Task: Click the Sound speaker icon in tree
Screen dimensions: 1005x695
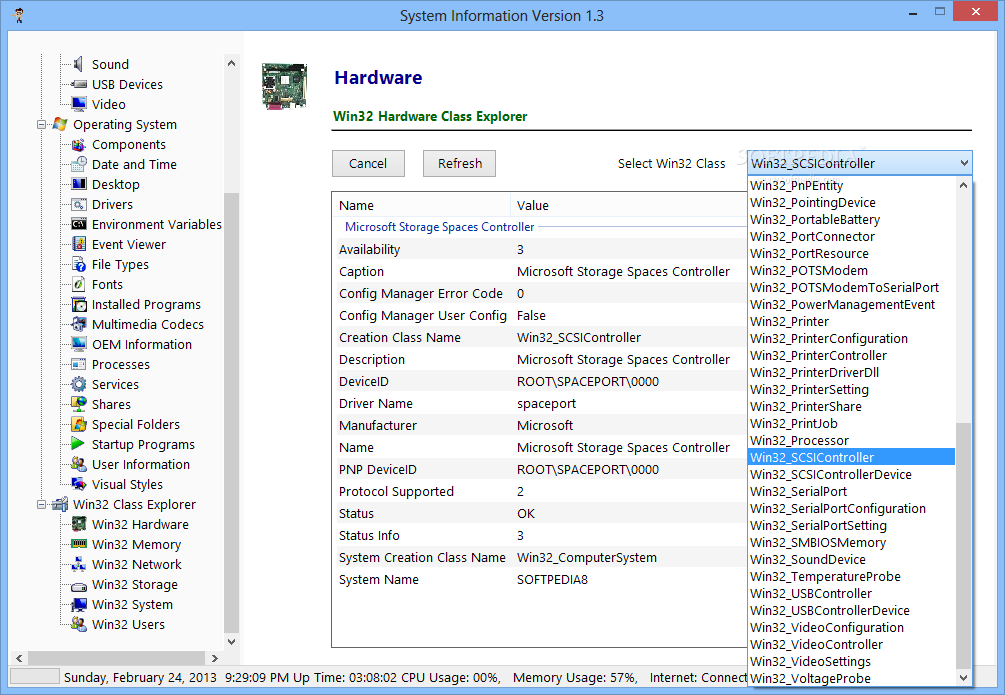Action: [x=78, y=64]
